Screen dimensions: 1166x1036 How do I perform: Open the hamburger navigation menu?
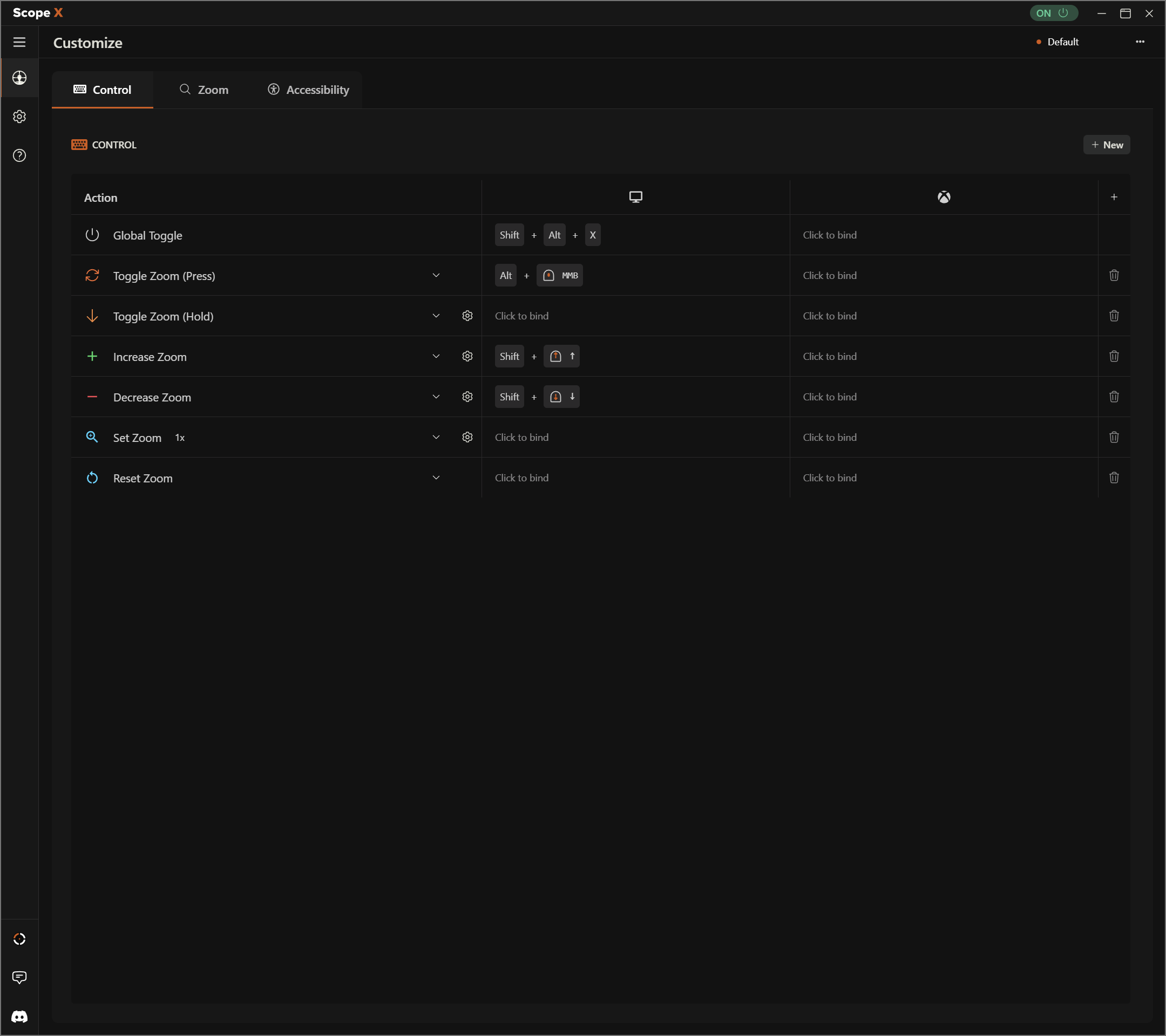pyautogui.click(x=19, y=42)
